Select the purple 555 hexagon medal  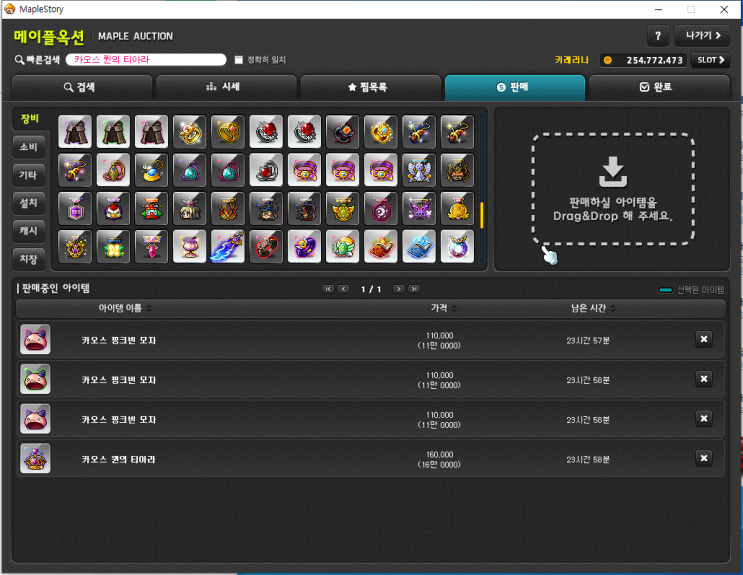pos(75,208)
